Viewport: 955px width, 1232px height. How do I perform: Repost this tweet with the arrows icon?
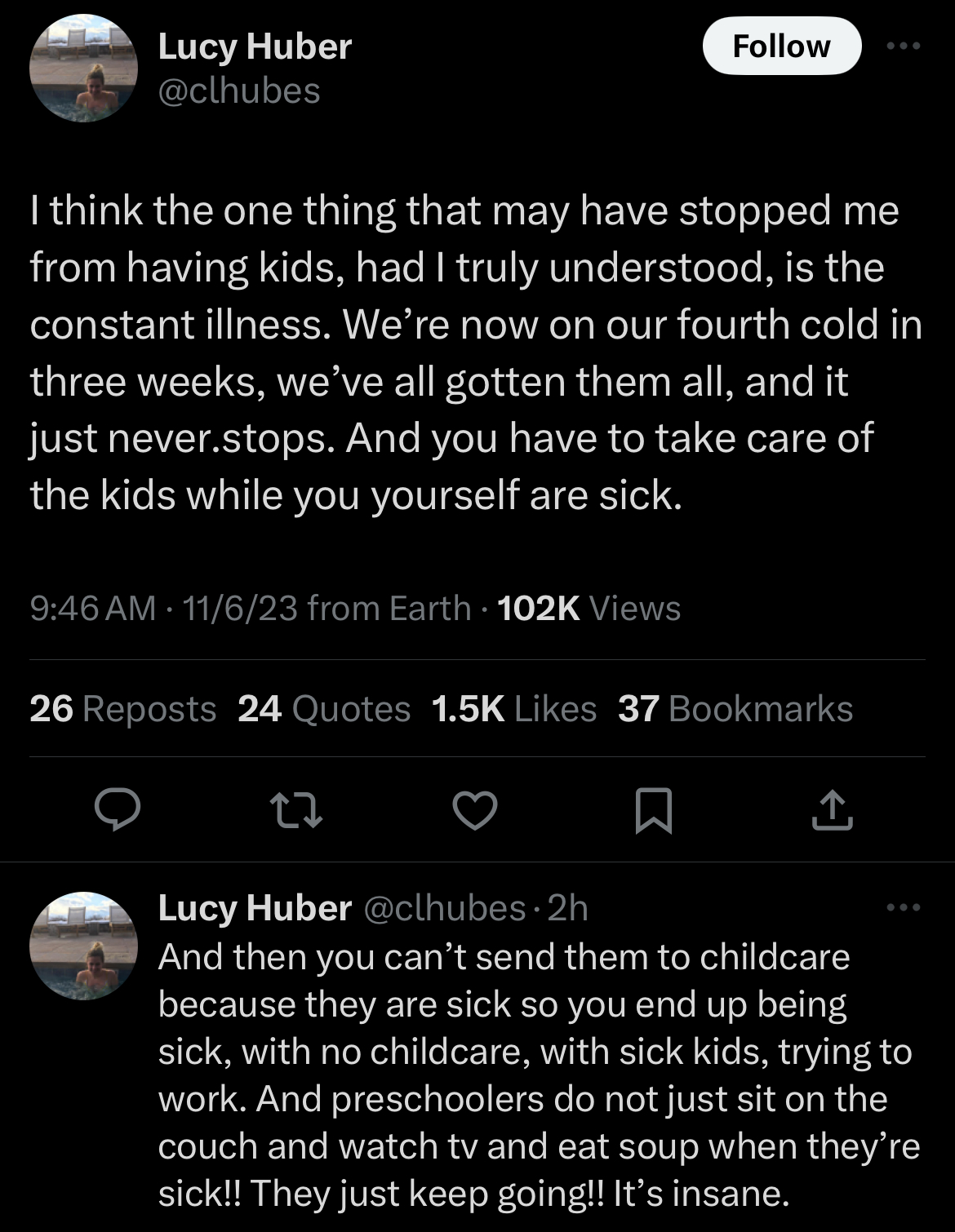(x=296, y=809)
